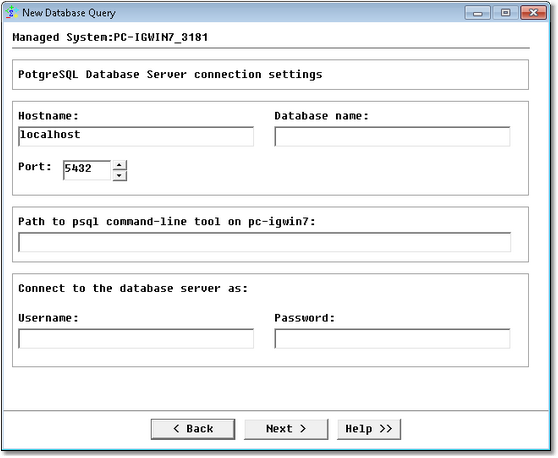Click the Hostname field containing localhost
558x458 pixels.
(136, 136)
